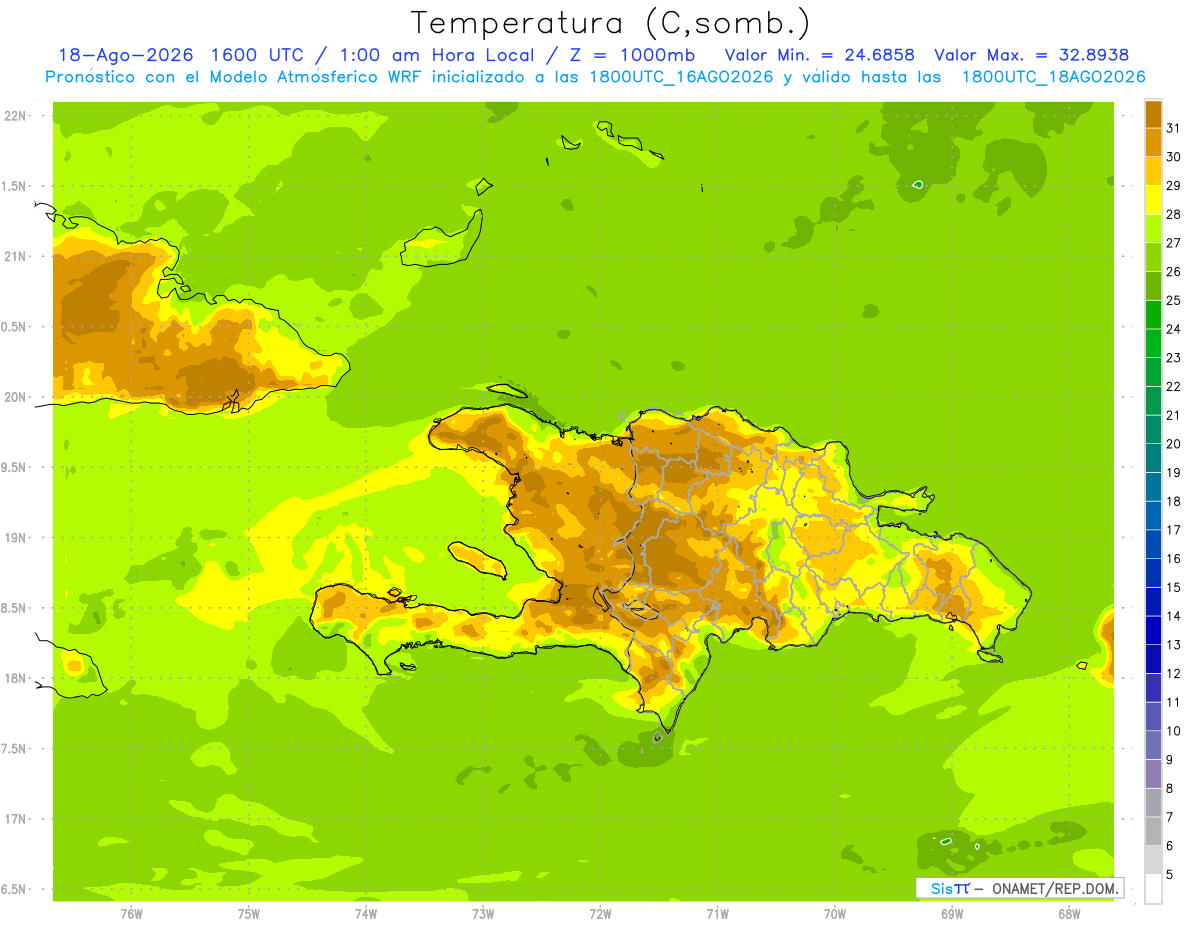Click the '8.5N' latitude axis label
The height and width of the screenshot is (927, 1200).
click(15, 608)
